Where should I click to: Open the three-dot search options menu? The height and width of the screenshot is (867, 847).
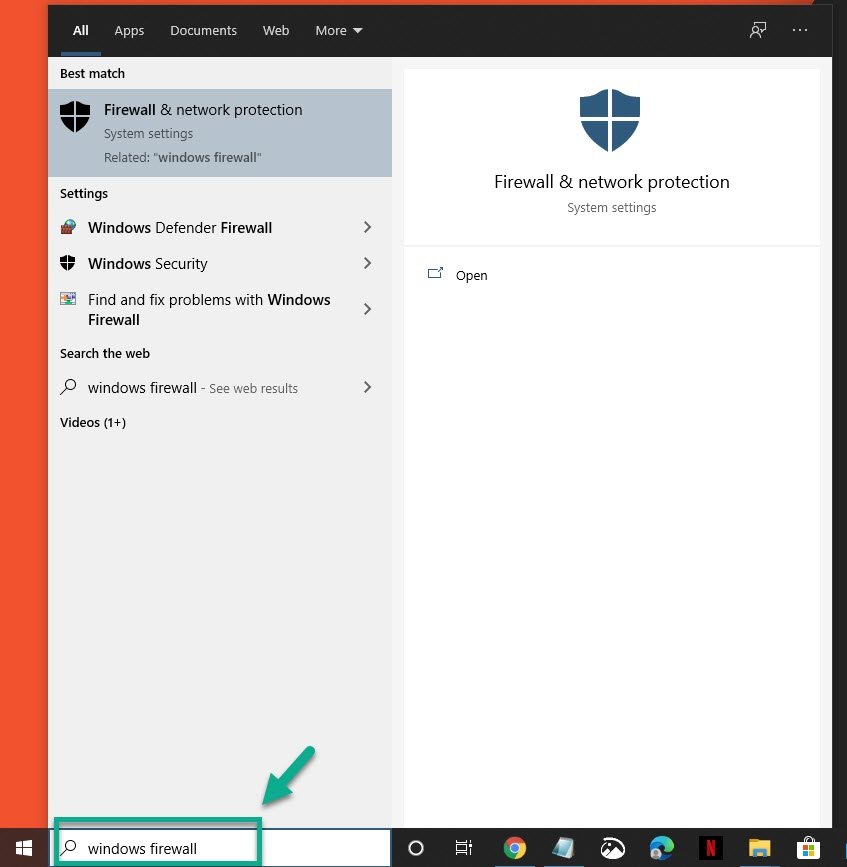pyautogui.click(x=799, y=30)
